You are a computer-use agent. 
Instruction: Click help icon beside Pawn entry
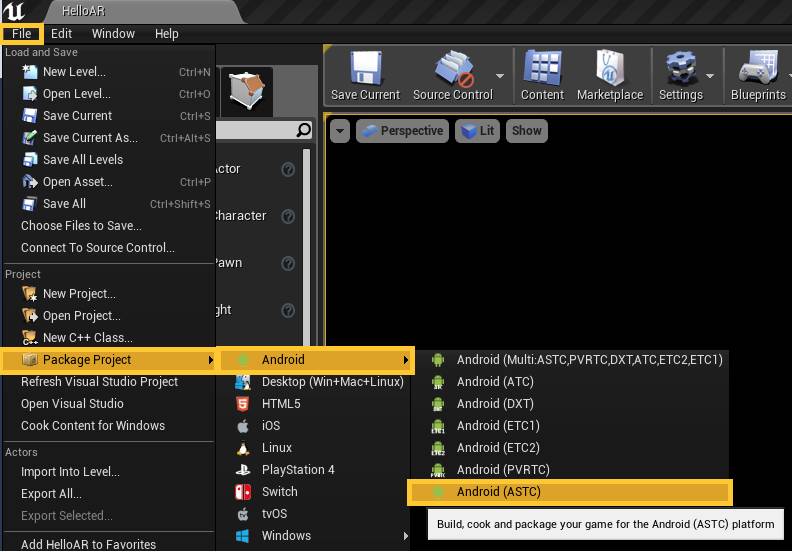pyautogui.click(x=288, y=263)
